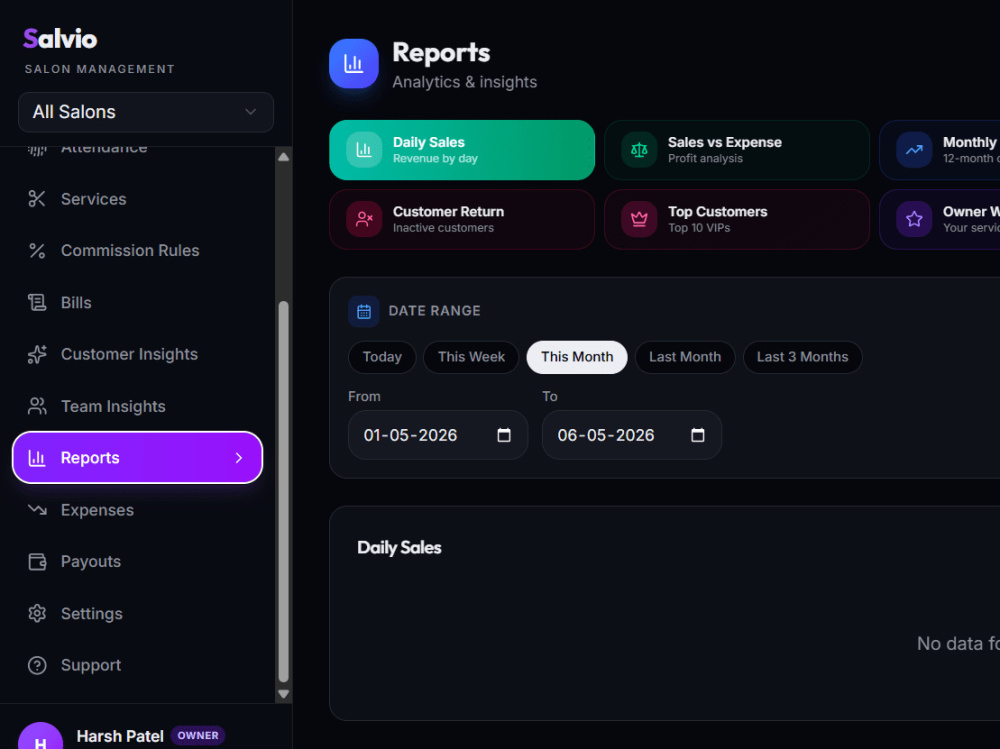The height and width of the screenshot is (749, 1000).
Task: Click the sidebar scroll down arrow
Action: coord(284,694)
